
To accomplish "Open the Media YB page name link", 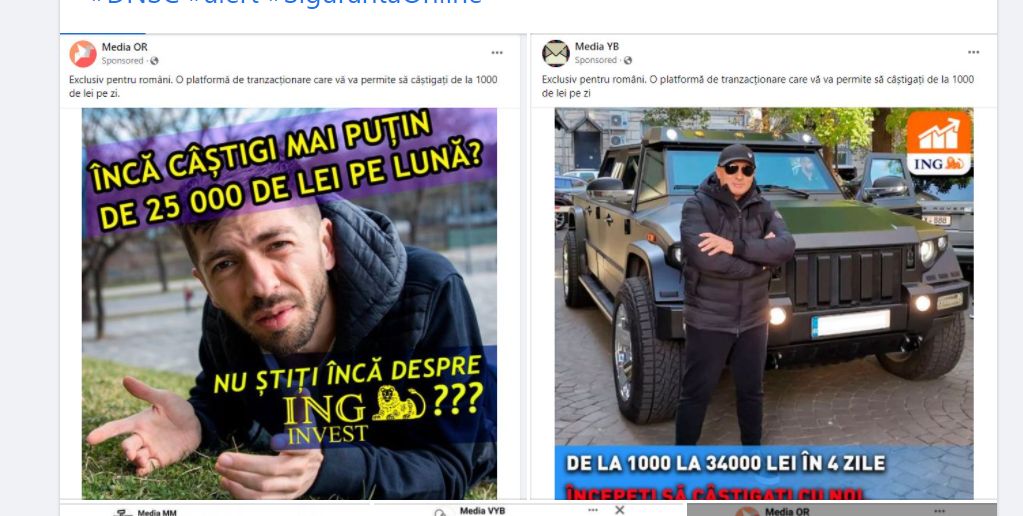I will [x=597, y=46].
